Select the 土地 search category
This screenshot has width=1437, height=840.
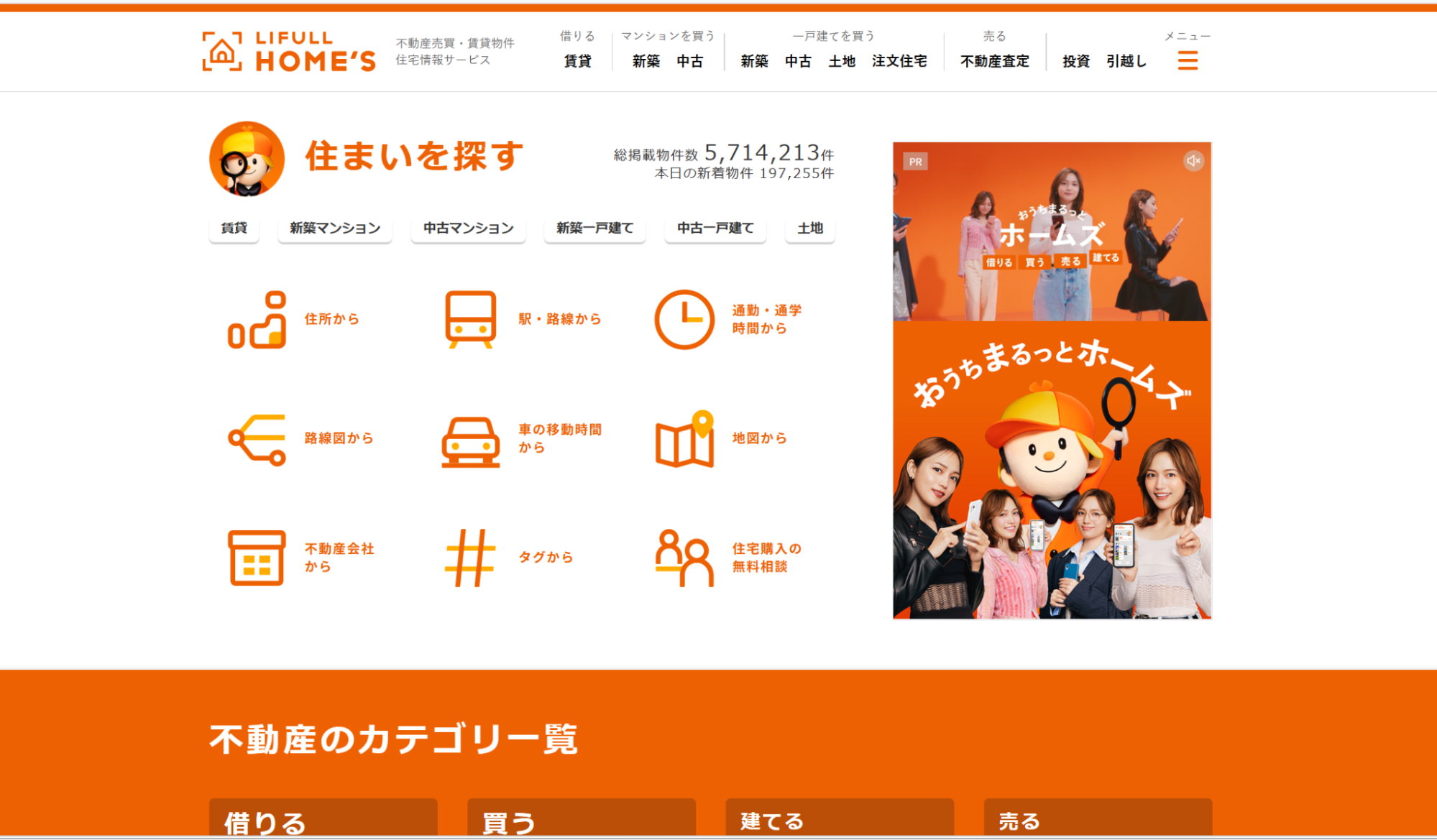(809, 228)
